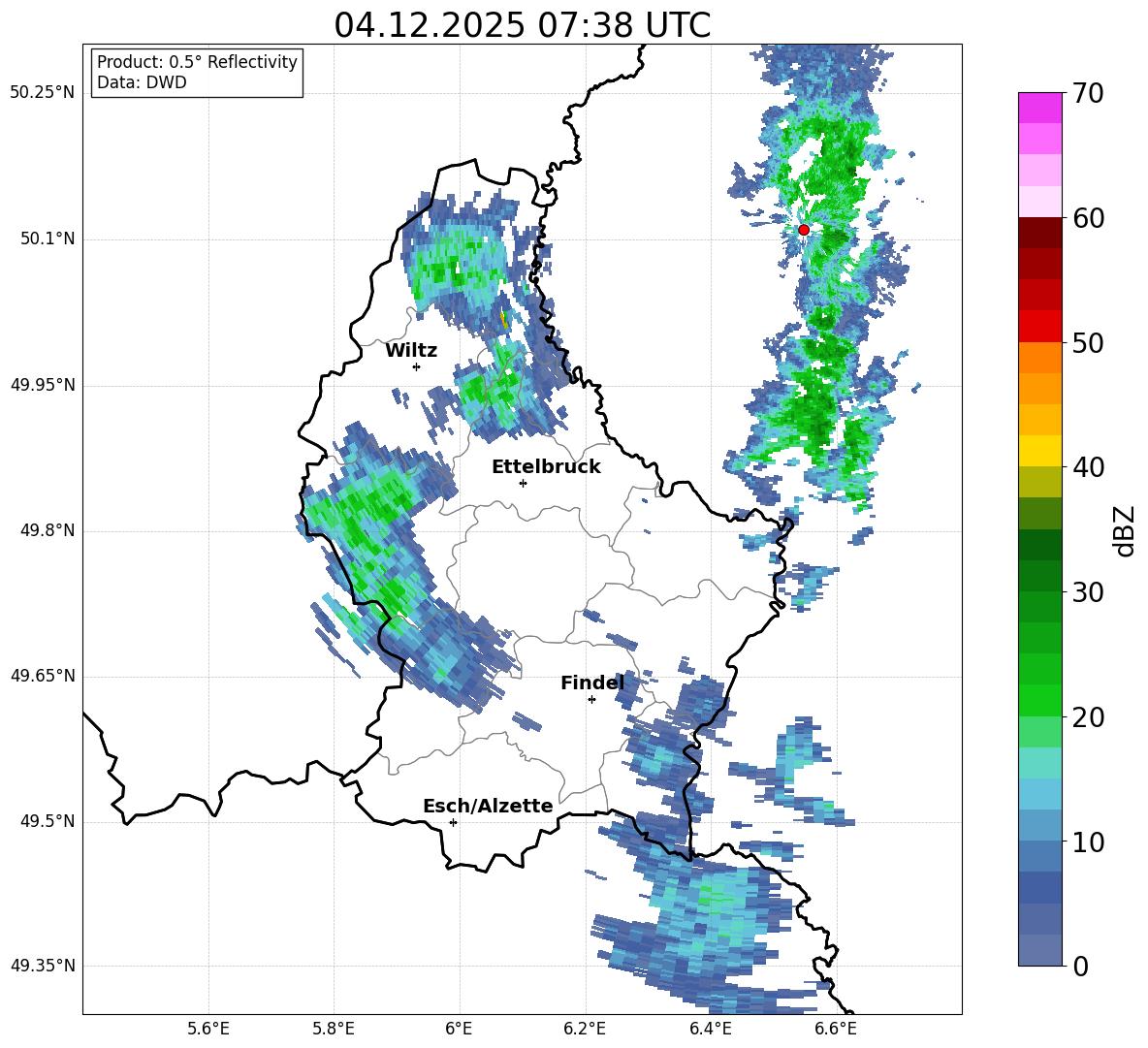Click the Esch/Alzette city label
Image resolution: width=1148 pixels, height=1048 pixels.
coord(488,806)
